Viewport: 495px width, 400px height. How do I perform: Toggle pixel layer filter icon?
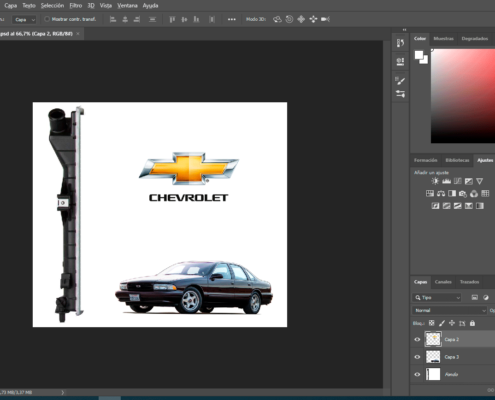click(475, 297)
